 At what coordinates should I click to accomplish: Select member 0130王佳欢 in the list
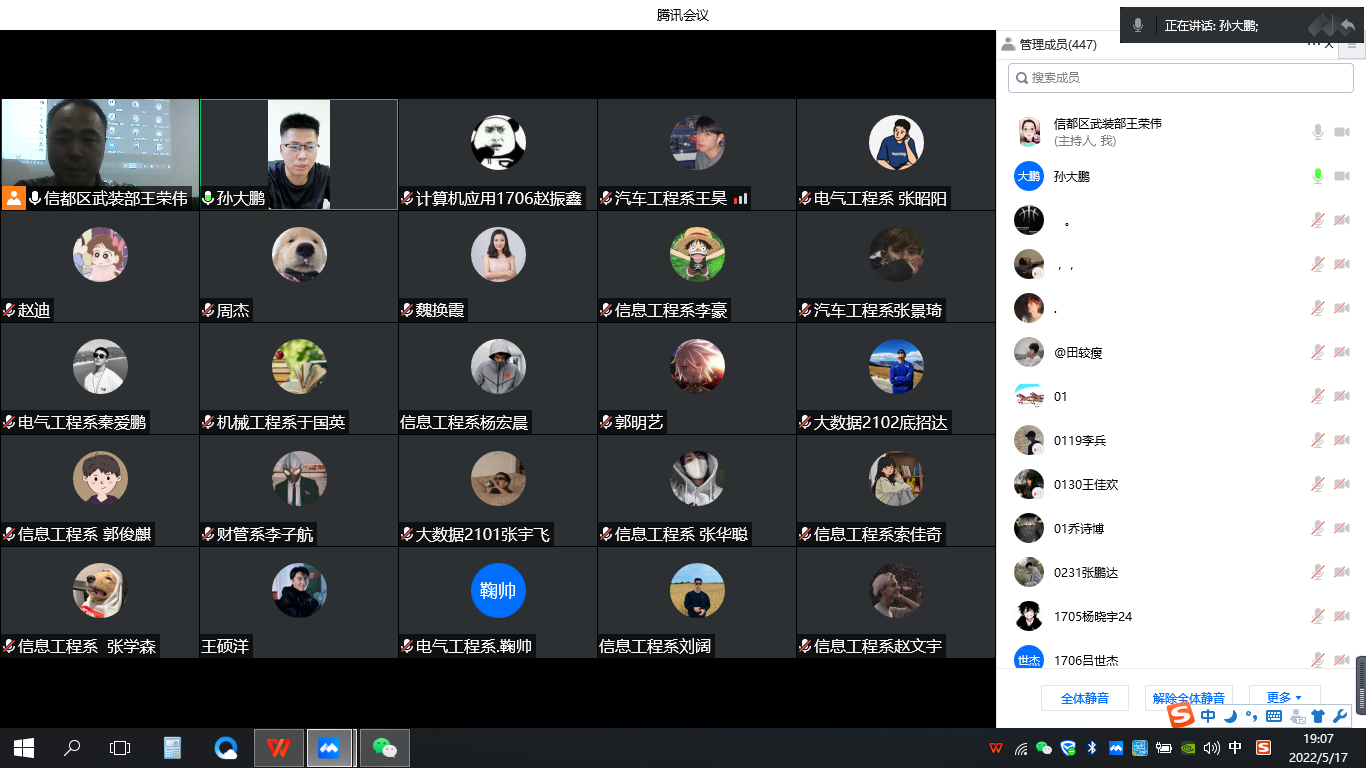coord(1086,484)
